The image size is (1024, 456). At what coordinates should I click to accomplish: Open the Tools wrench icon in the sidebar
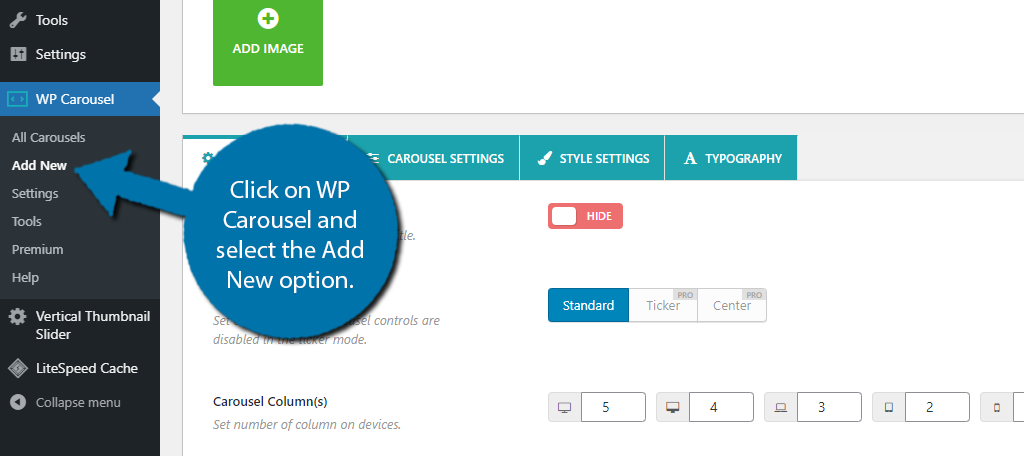tap(18, 20)
